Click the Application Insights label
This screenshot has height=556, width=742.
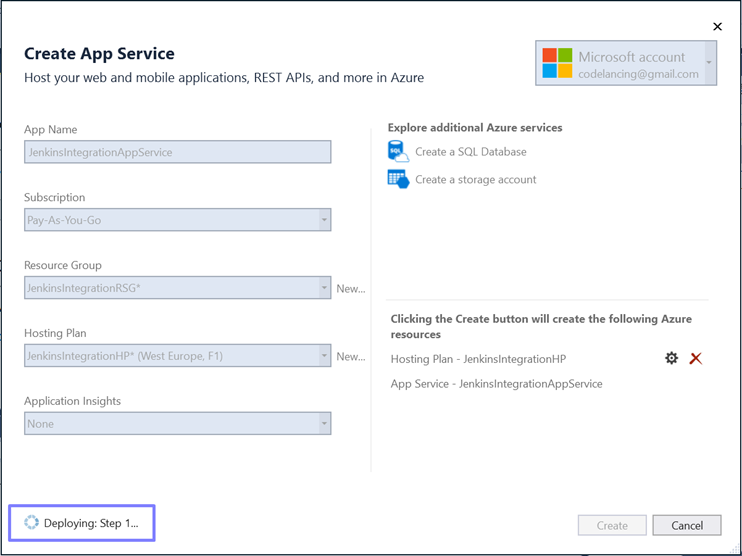(x=72, y=401)
